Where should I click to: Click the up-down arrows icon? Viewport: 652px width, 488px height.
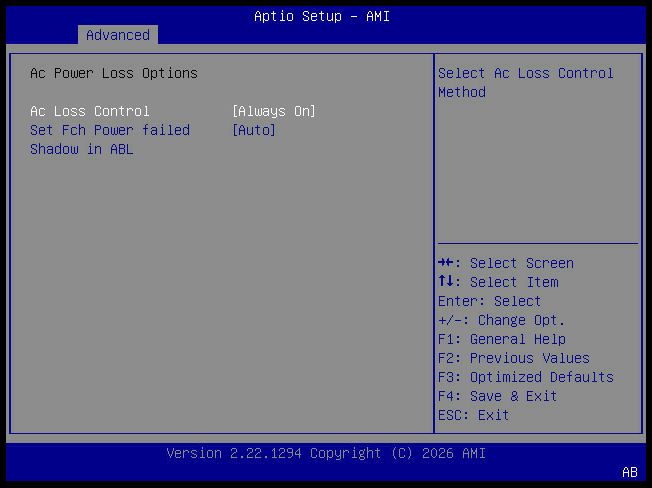(446, 281)
